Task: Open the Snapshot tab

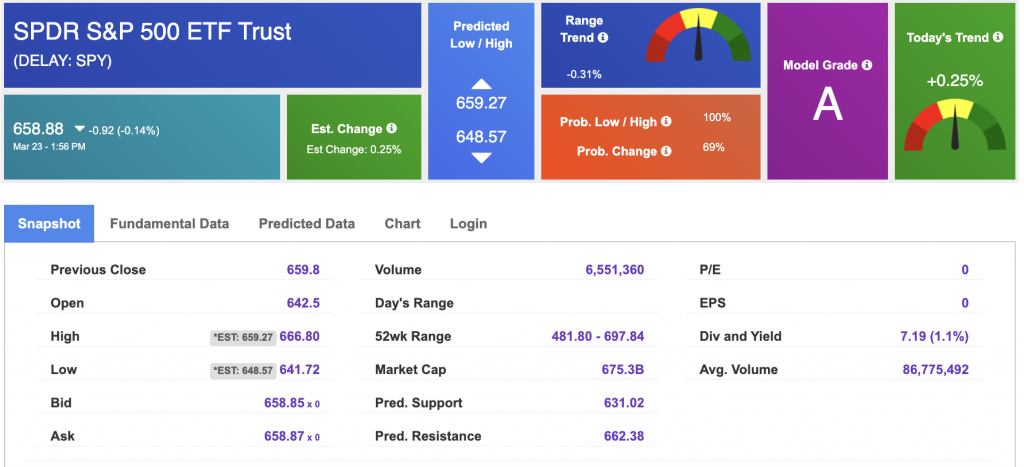Action: [x=49, y=224]
